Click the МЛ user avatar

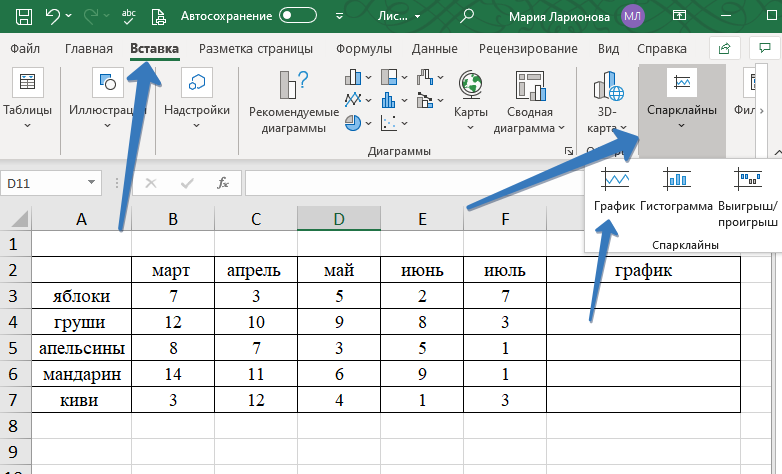(632, 16)
